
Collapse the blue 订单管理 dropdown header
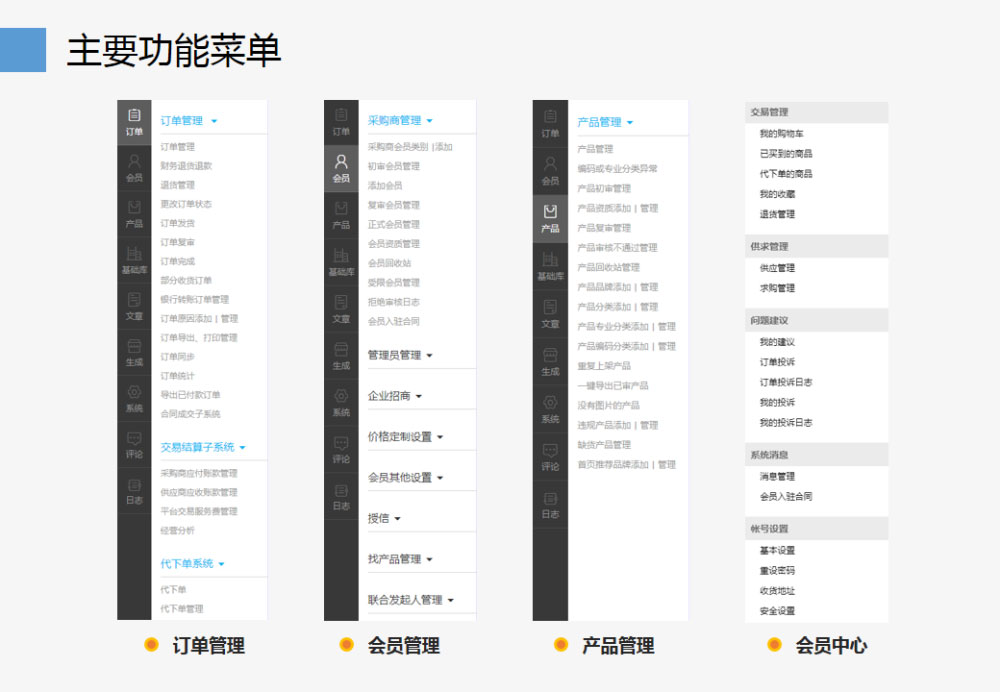click(x=189, y=121)
